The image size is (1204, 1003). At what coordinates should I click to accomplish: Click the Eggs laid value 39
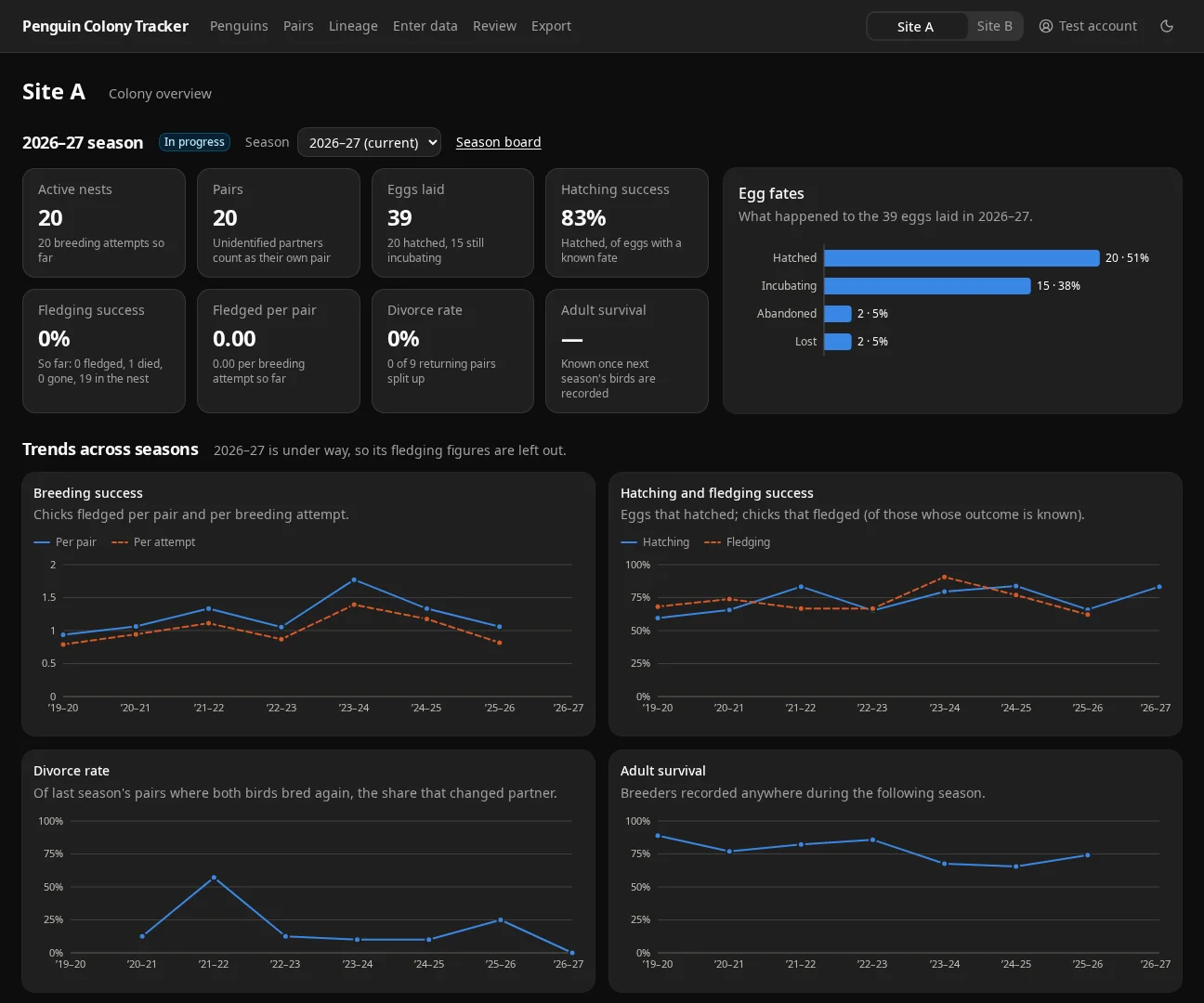coord(399,218)
